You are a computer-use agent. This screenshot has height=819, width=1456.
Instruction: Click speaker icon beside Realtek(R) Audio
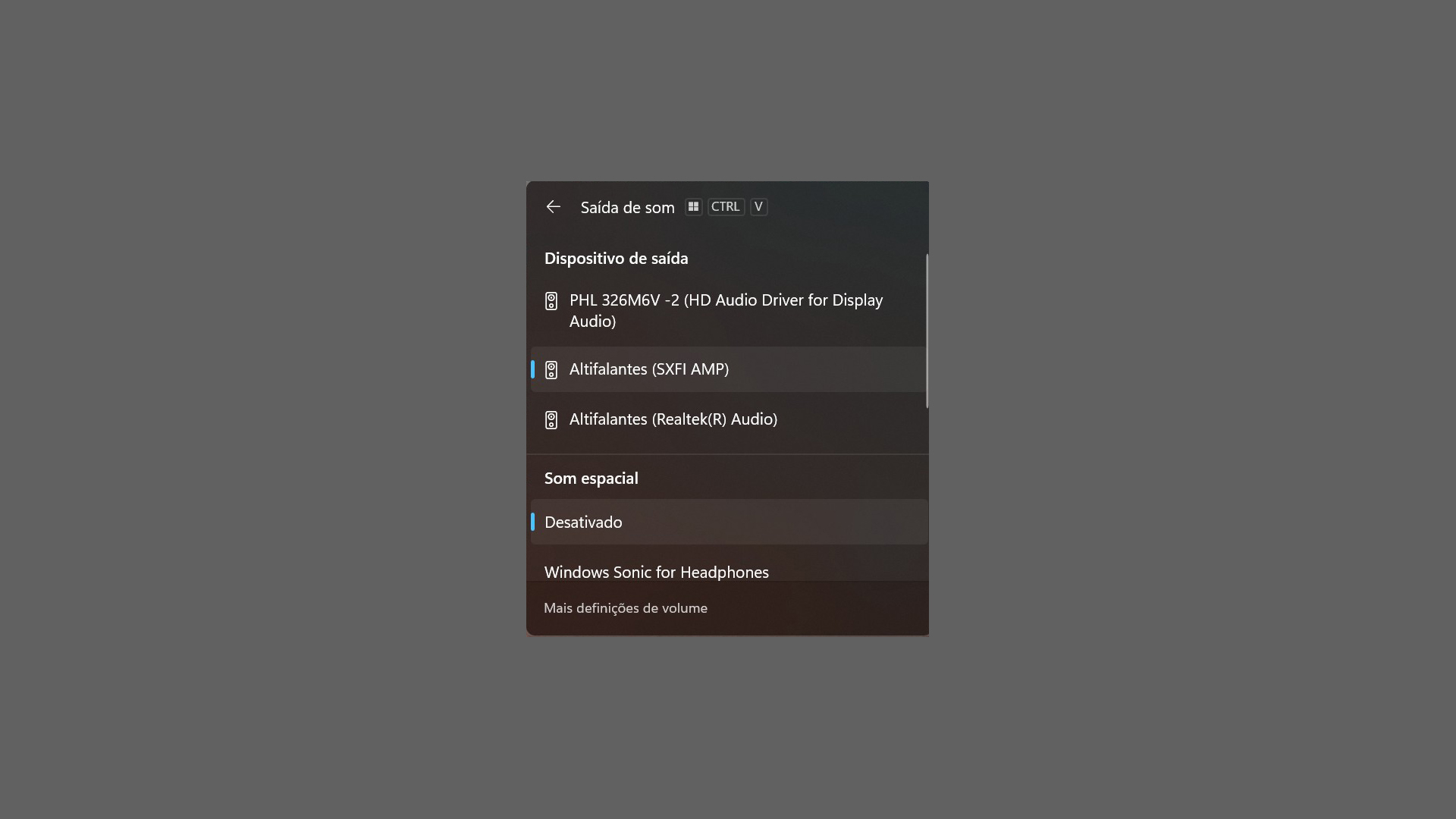coord(551,420)
